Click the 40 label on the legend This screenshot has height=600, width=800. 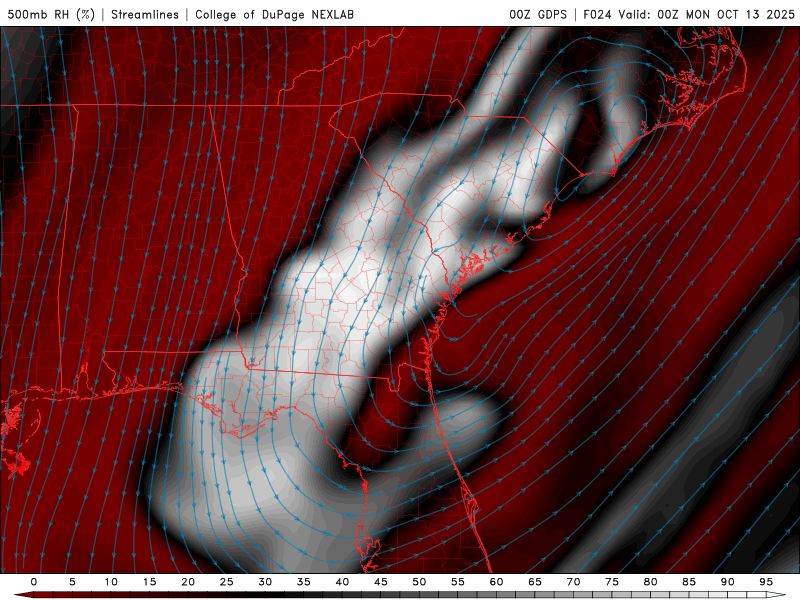342,582
